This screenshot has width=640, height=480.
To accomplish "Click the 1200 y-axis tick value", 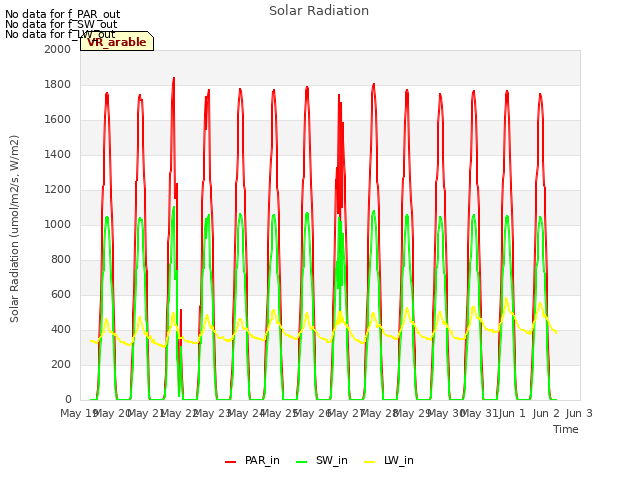I will 58,189.
